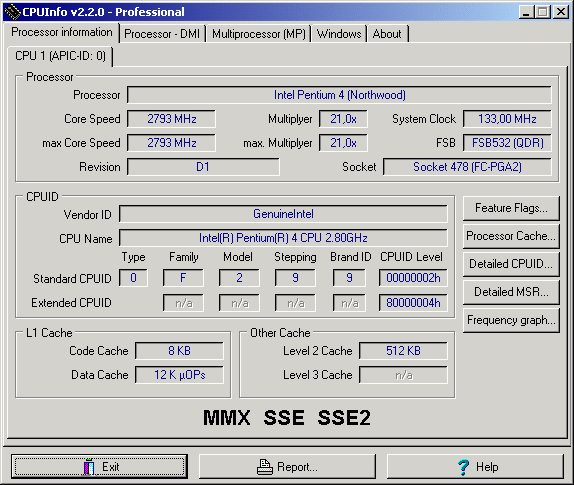Click the max. Multiplyer value field

pyautogui.click(x=343, y=143)
